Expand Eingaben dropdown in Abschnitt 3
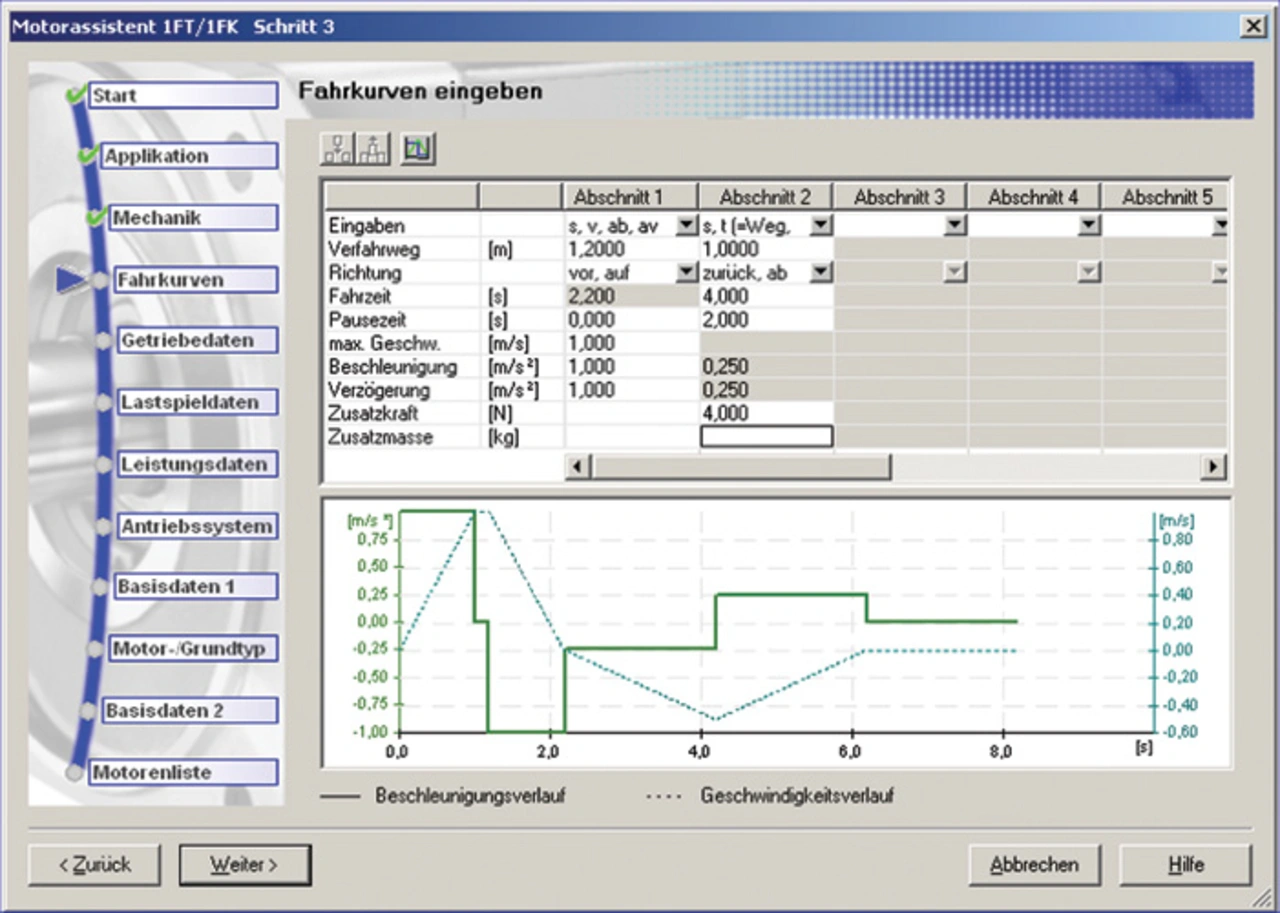This screenshot has height=913, width=1280. [x=955, y=226]
